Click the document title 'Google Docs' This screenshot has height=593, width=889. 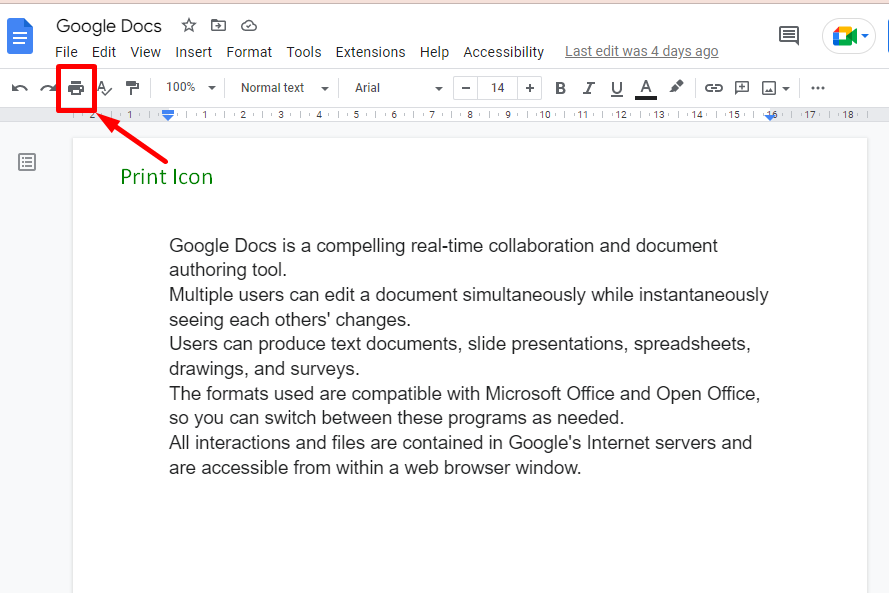coord(109,26)
